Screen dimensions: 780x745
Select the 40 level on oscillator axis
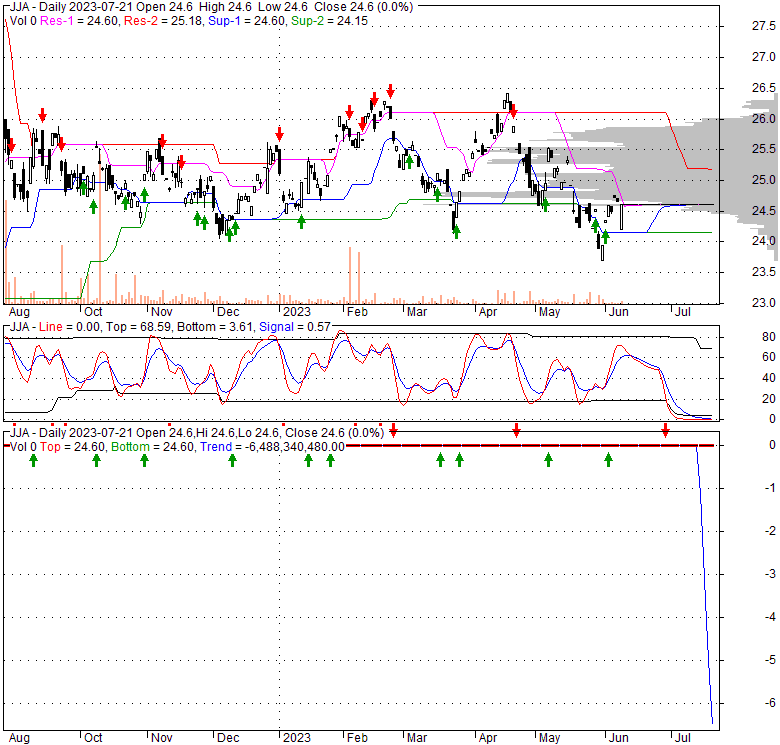click(x=769, y=378)
